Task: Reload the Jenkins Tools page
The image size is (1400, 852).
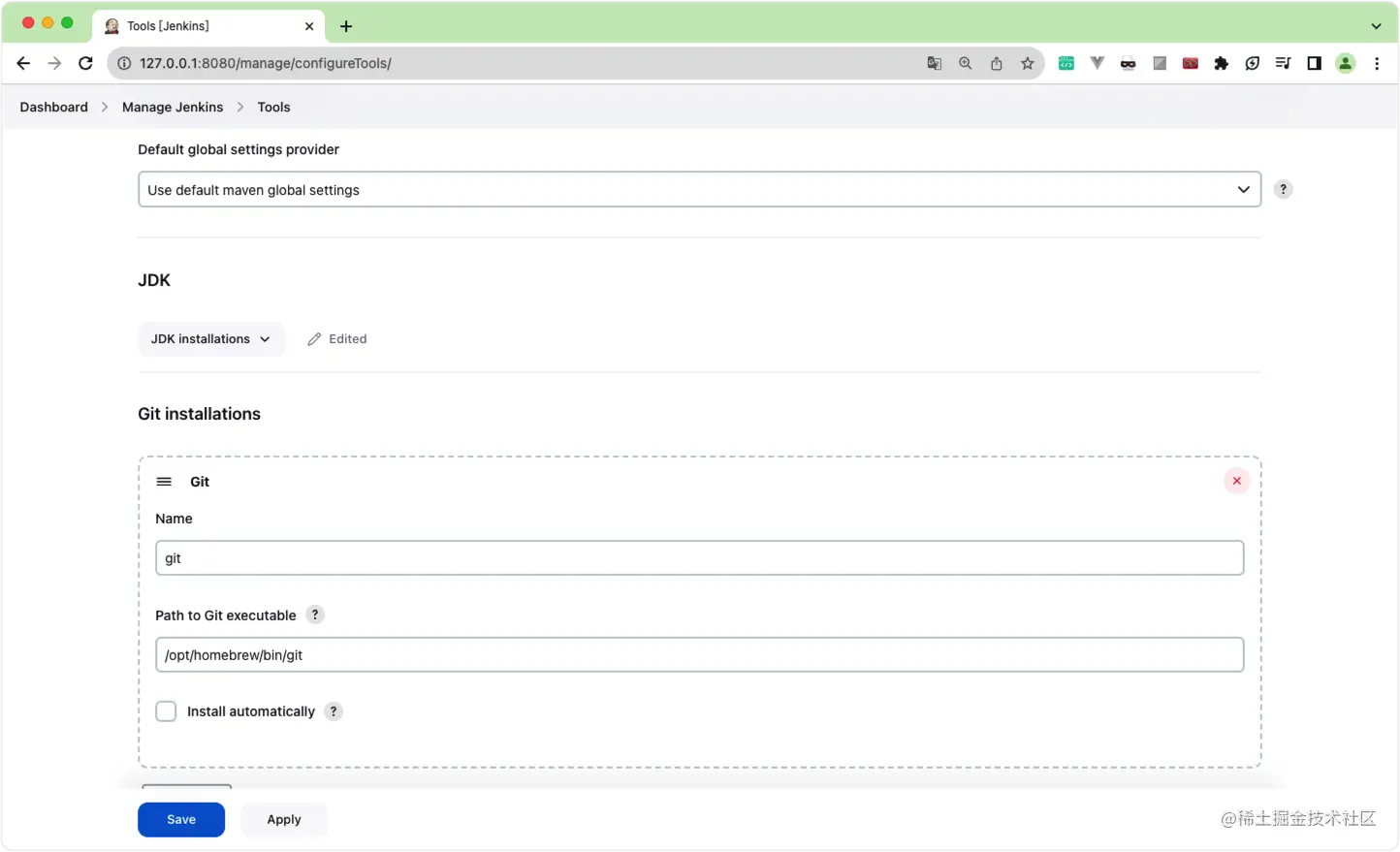Action: coord(85,63)
